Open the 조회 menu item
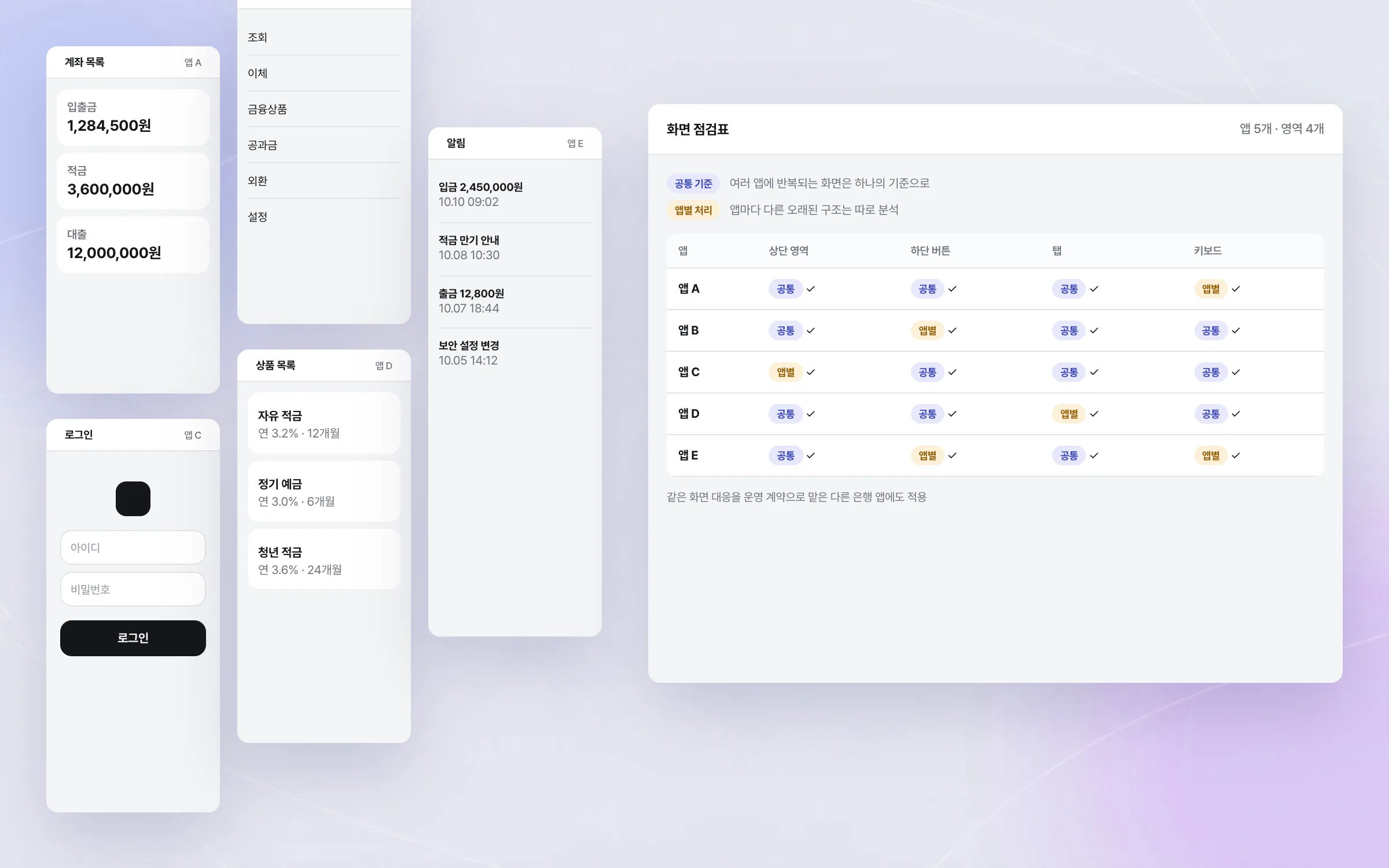Viewport: 1389px width, 868px height. 324,38
